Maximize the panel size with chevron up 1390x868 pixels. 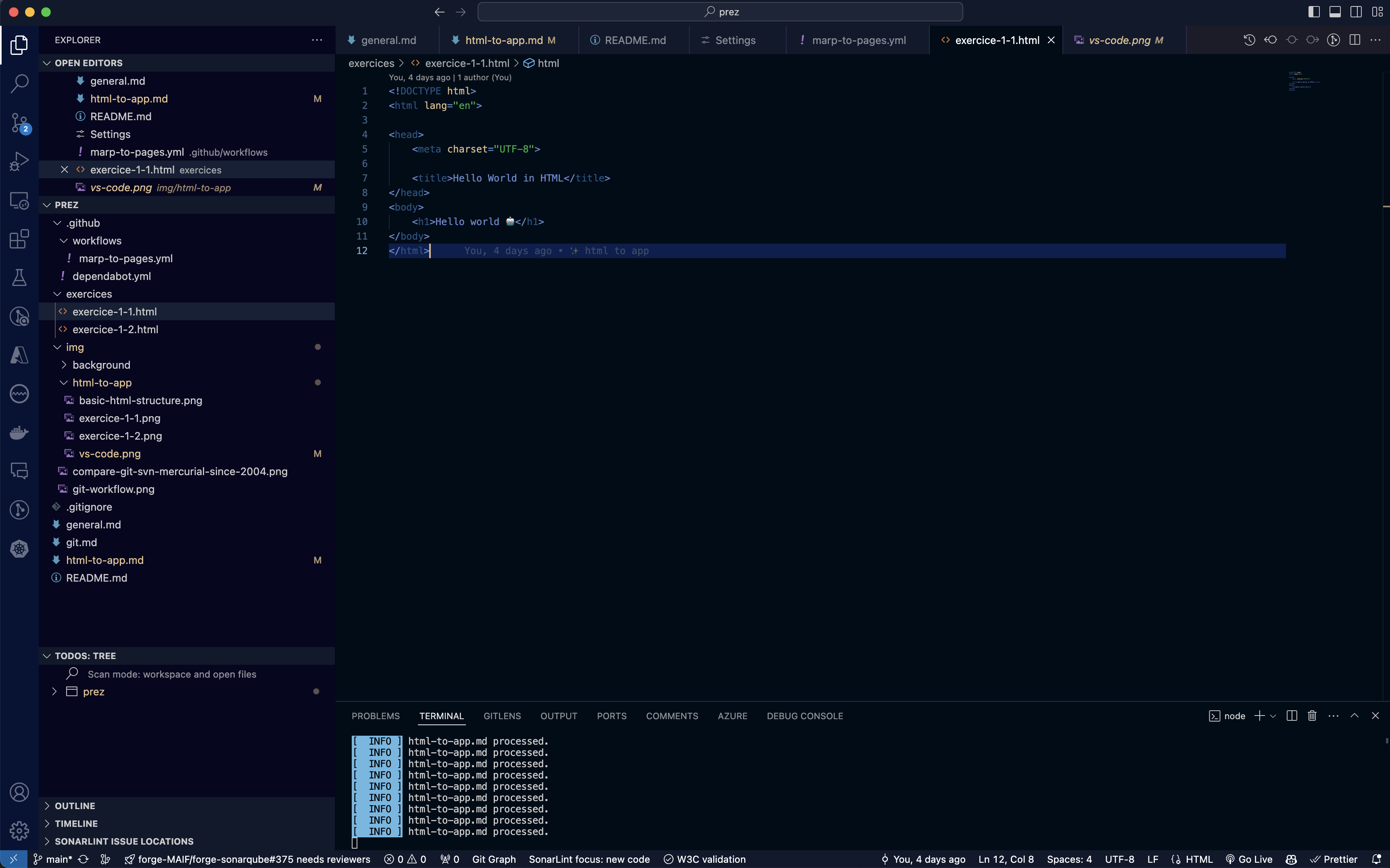point(1355,716)
